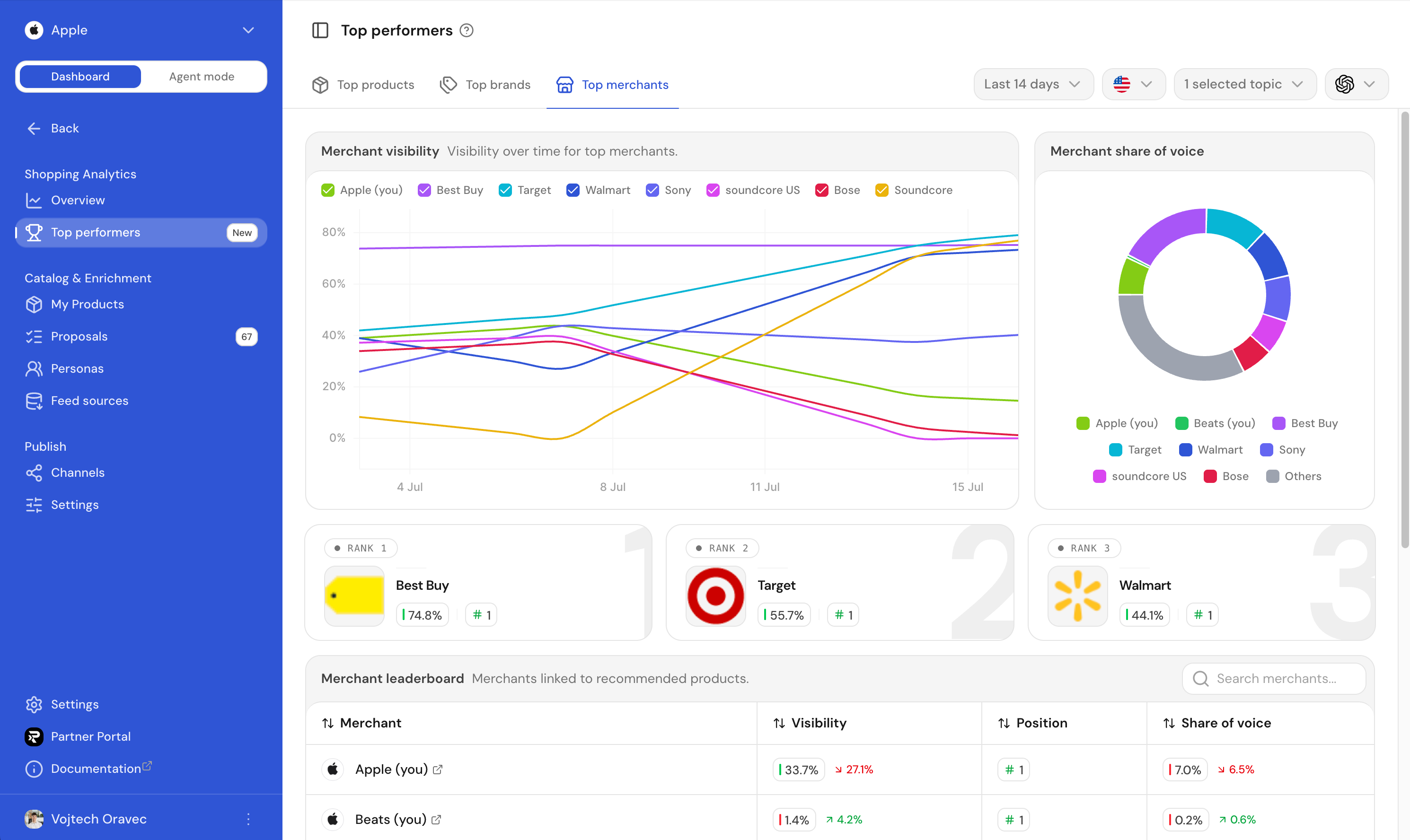Click the Top merchants store icon
Viewport: 1410px width, 840px height.
tap(564, 85)
